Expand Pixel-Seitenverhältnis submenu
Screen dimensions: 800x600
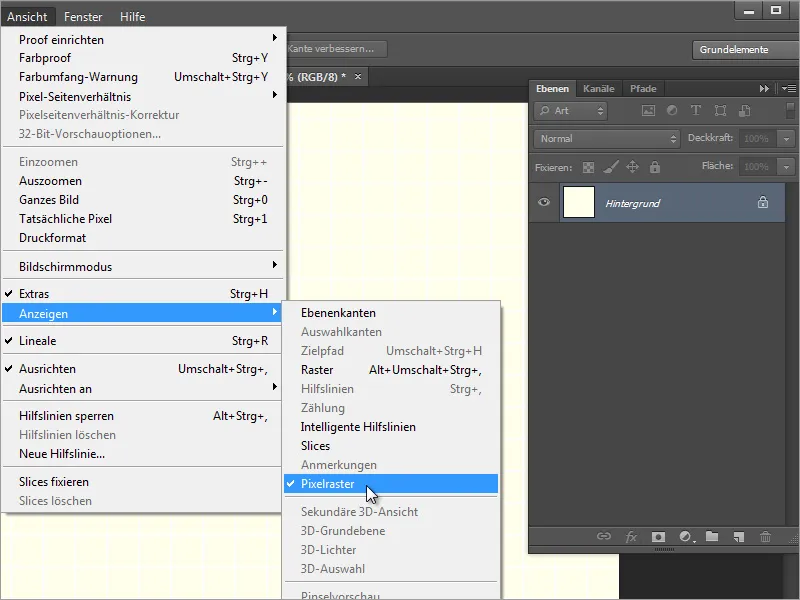(x=143, y=96)
